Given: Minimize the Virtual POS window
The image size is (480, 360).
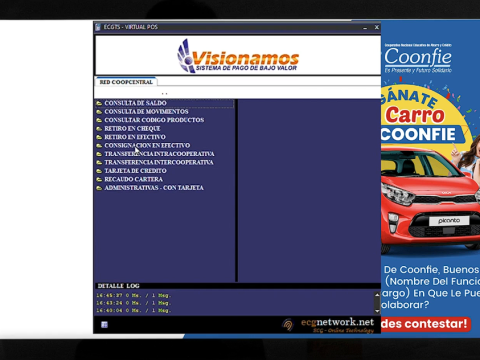Looking at the screenshot, I should 365,28.
